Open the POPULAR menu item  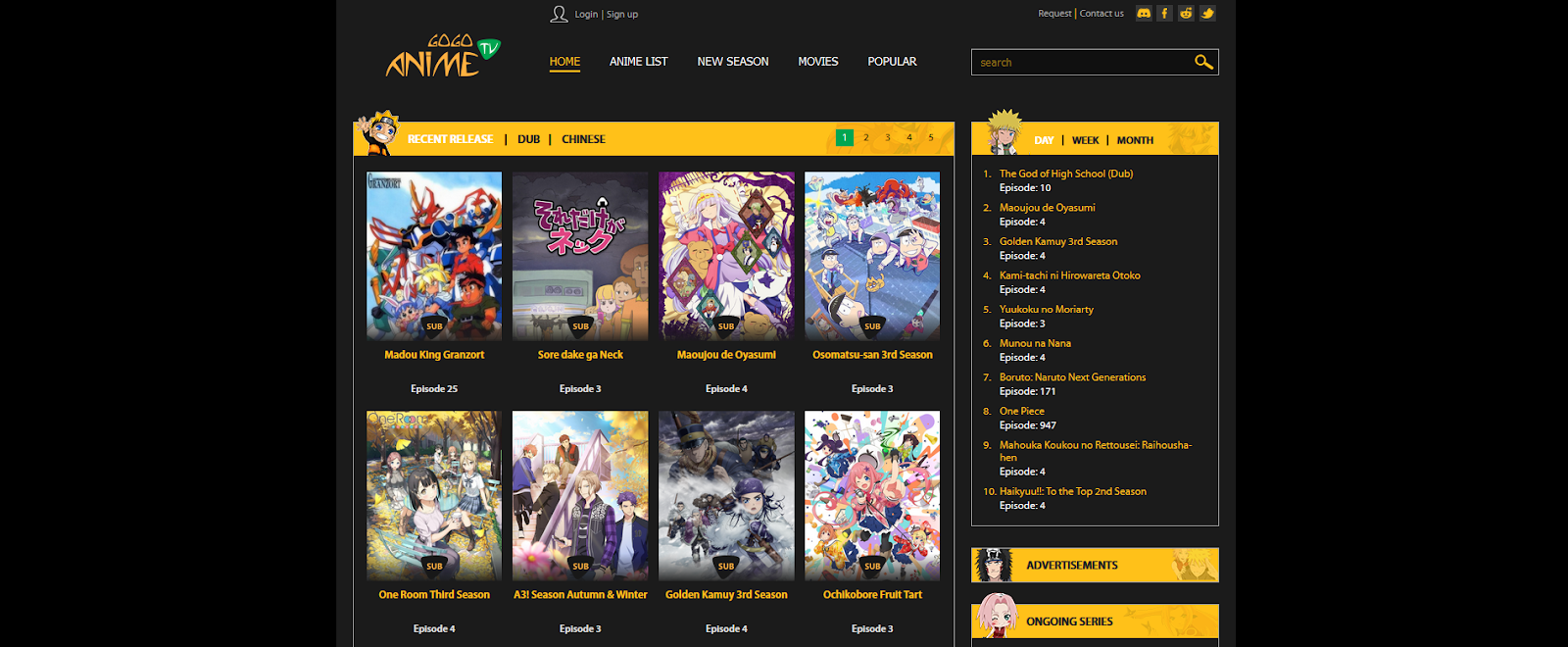pyautogui.click(x=892, y=62)
